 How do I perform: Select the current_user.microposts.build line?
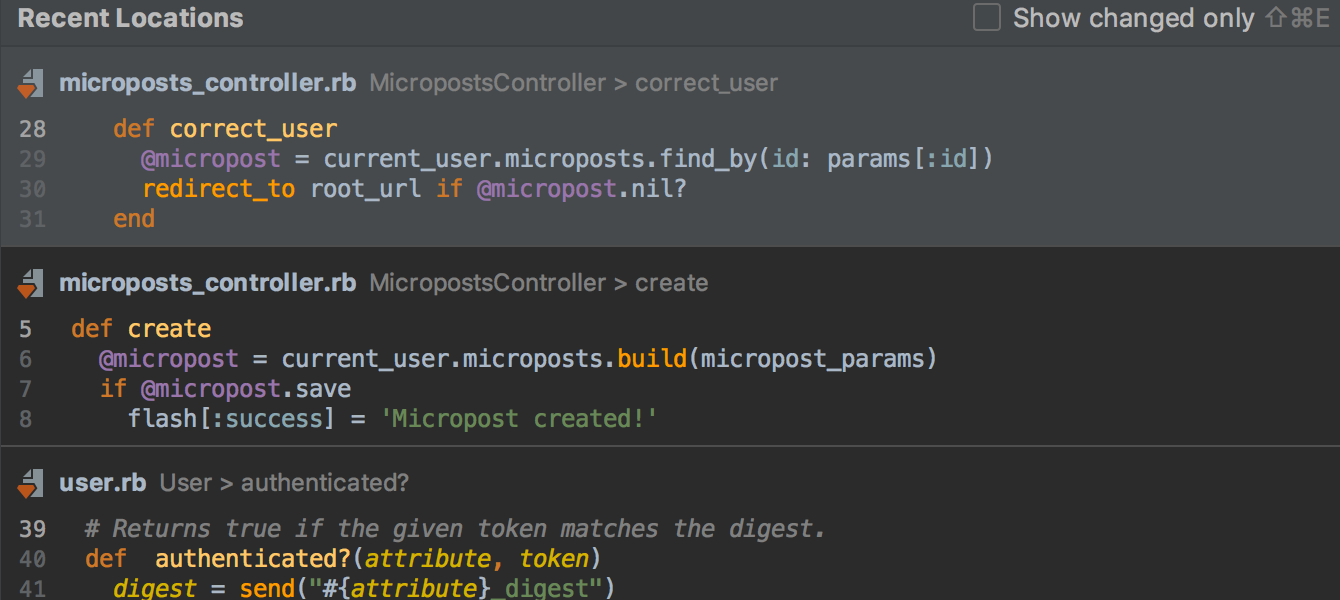point(517,359)
